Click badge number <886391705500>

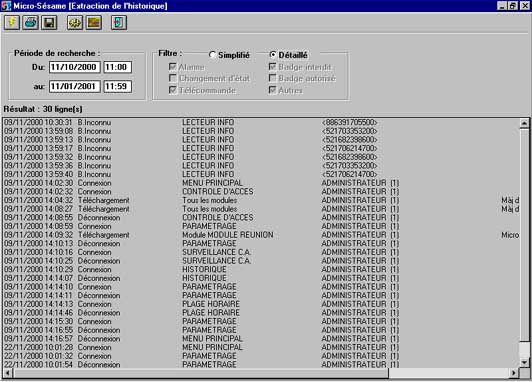pos(349,122)
